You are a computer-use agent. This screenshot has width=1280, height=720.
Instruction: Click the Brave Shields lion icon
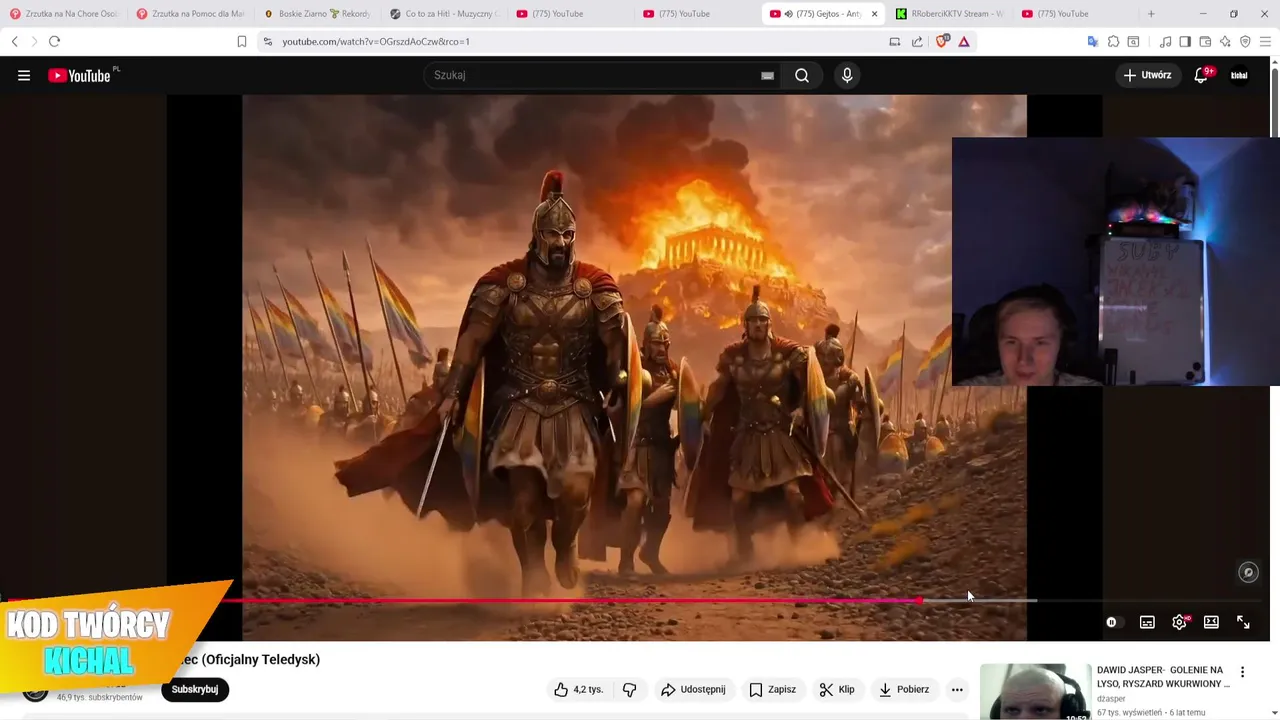[x=942, y=41]
